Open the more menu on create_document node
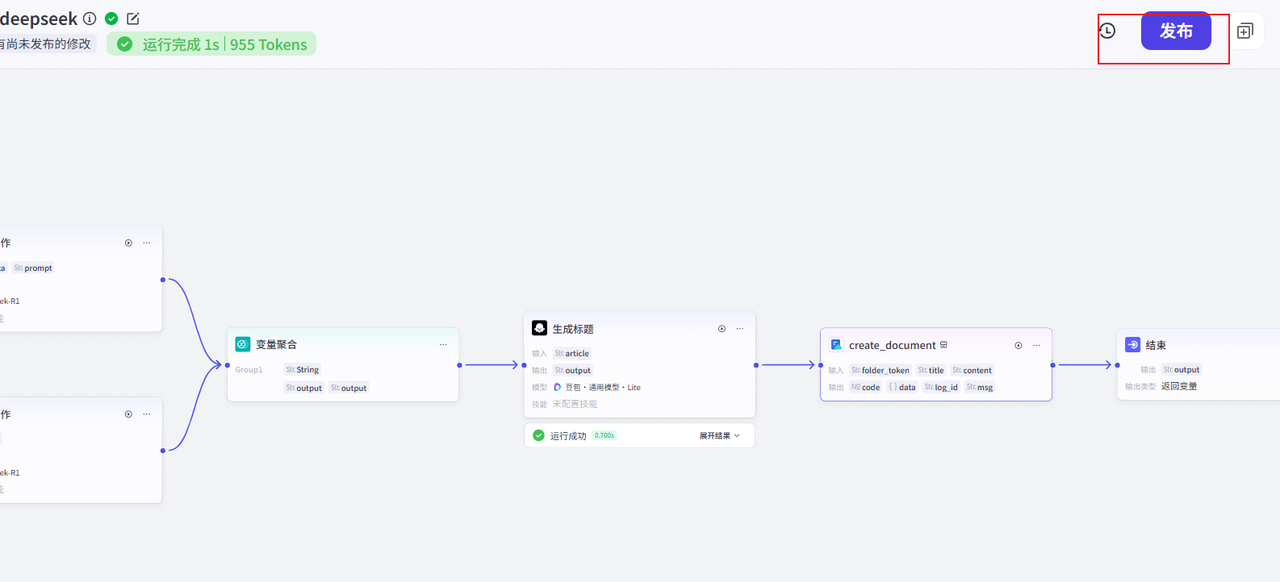The height and width of the screenshot is (582, 1280). (x=1036, y=346)
